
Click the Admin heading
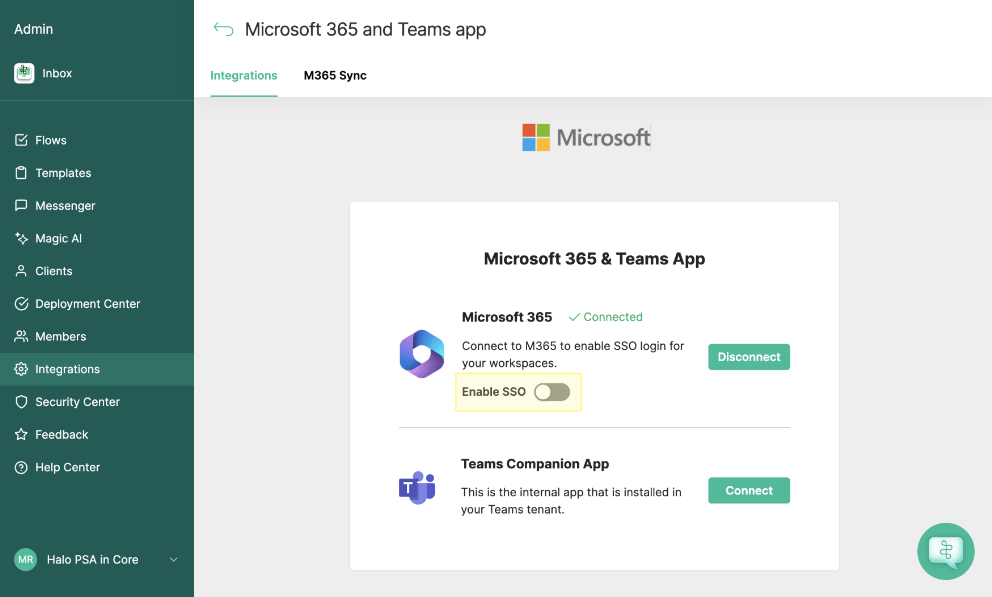pyautogui.click(x=34, y=29)
